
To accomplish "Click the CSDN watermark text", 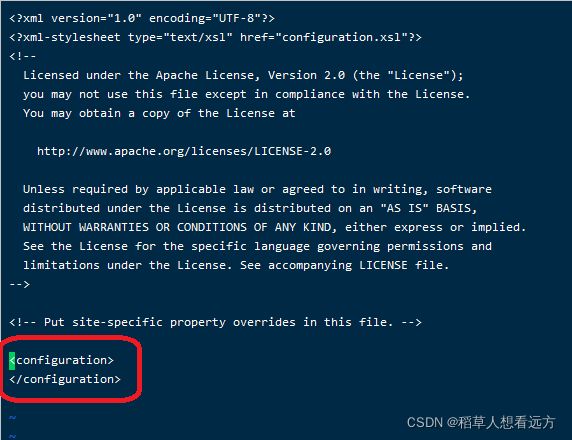I will [x=481, y=422].
